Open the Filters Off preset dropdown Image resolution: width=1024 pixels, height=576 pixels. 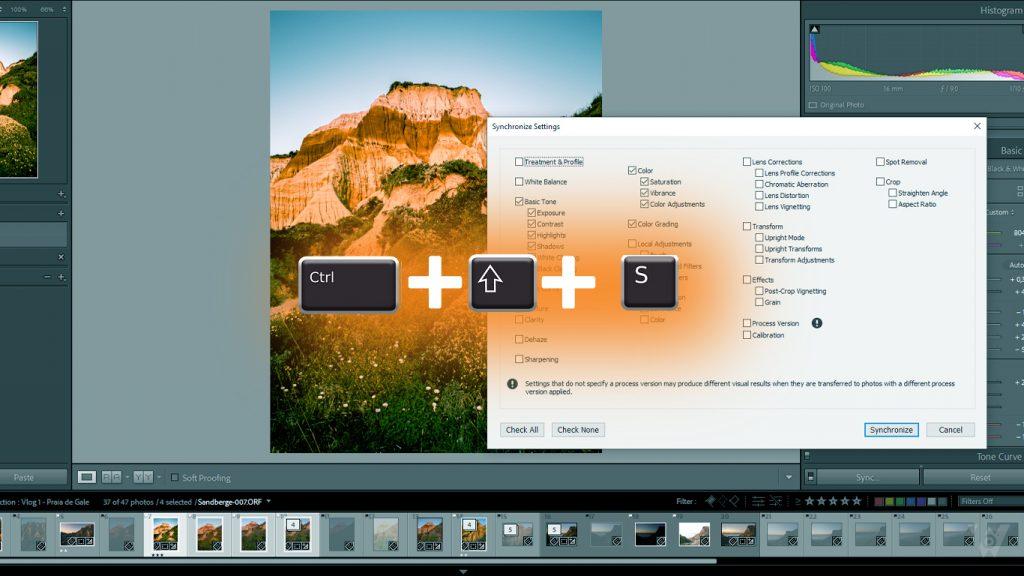990,501
